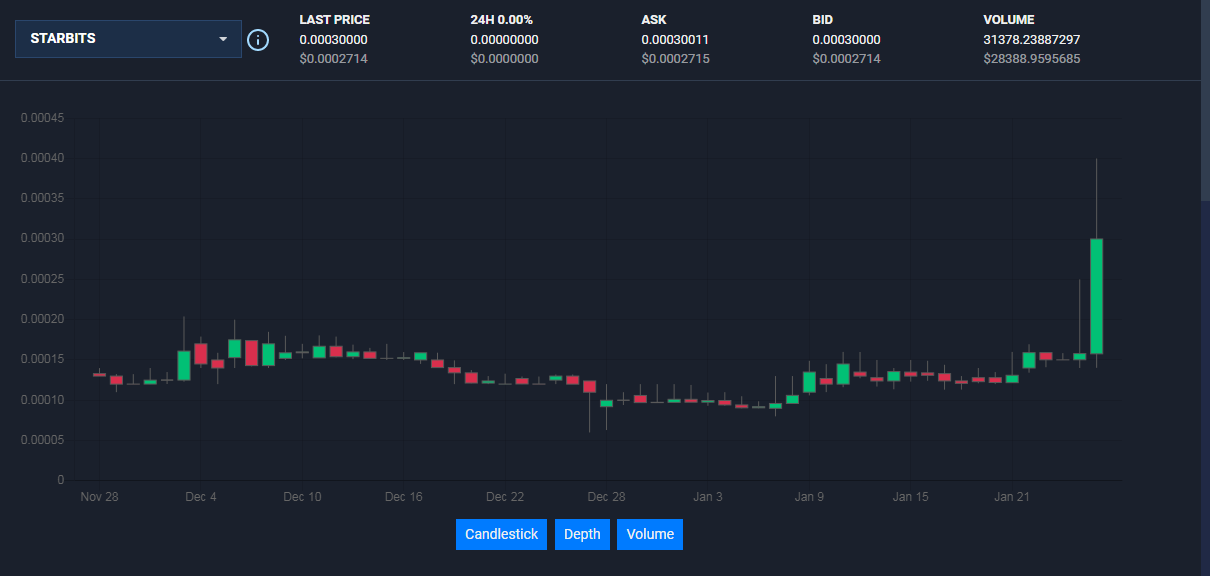Screen dimensions: 1210x576
Task: Open the STARBITS token info icon
Action: point(257,40)
